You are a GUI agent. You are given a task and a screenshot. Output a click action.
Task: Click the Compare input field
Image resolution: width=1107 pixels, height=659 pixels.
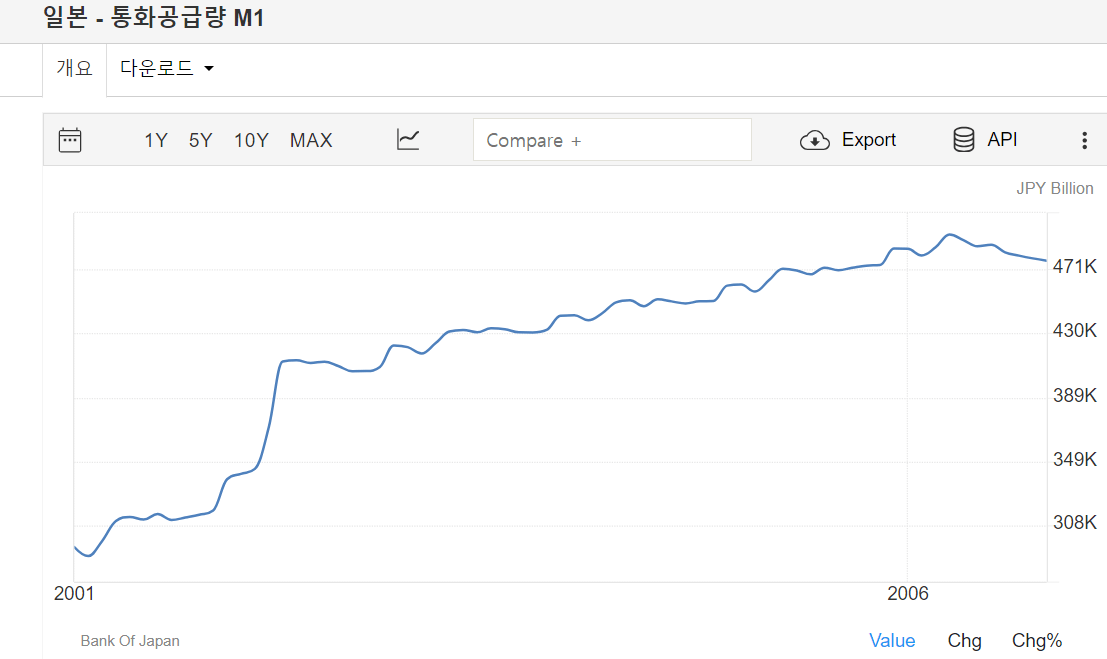(612, 140)
